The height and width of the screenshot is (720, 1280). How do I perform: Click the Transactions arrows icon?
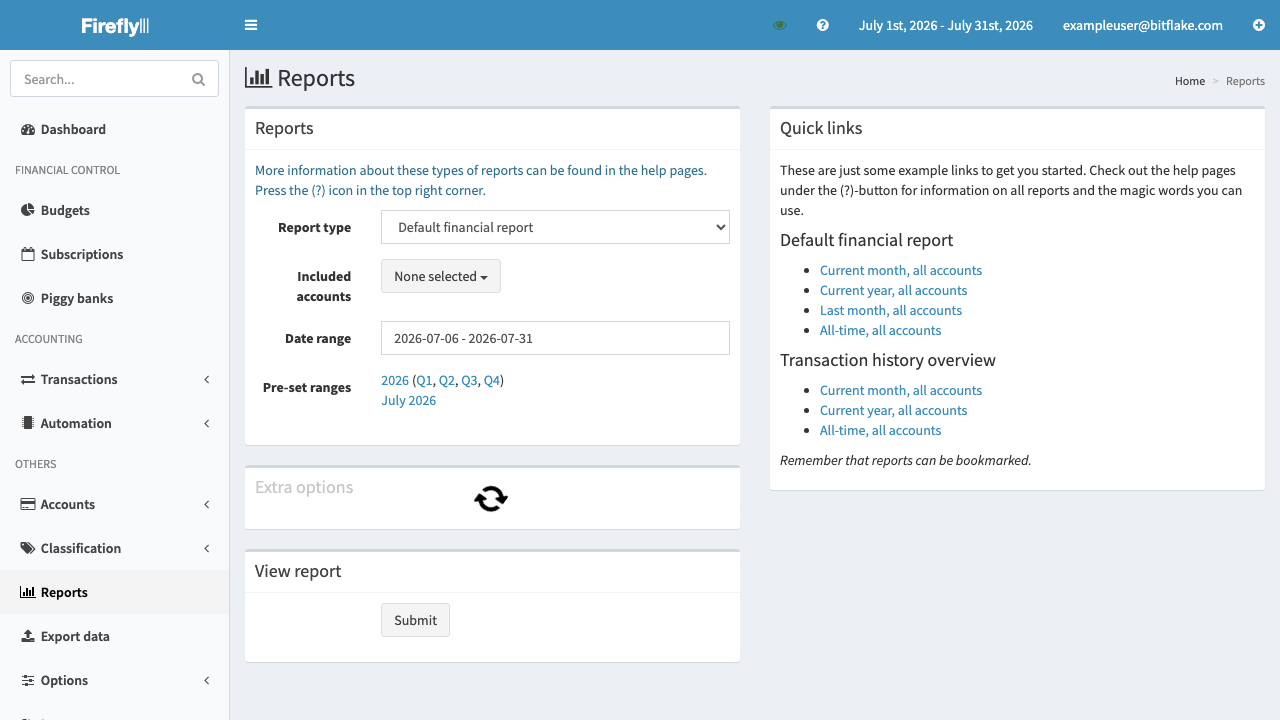(x=28, y=379)
